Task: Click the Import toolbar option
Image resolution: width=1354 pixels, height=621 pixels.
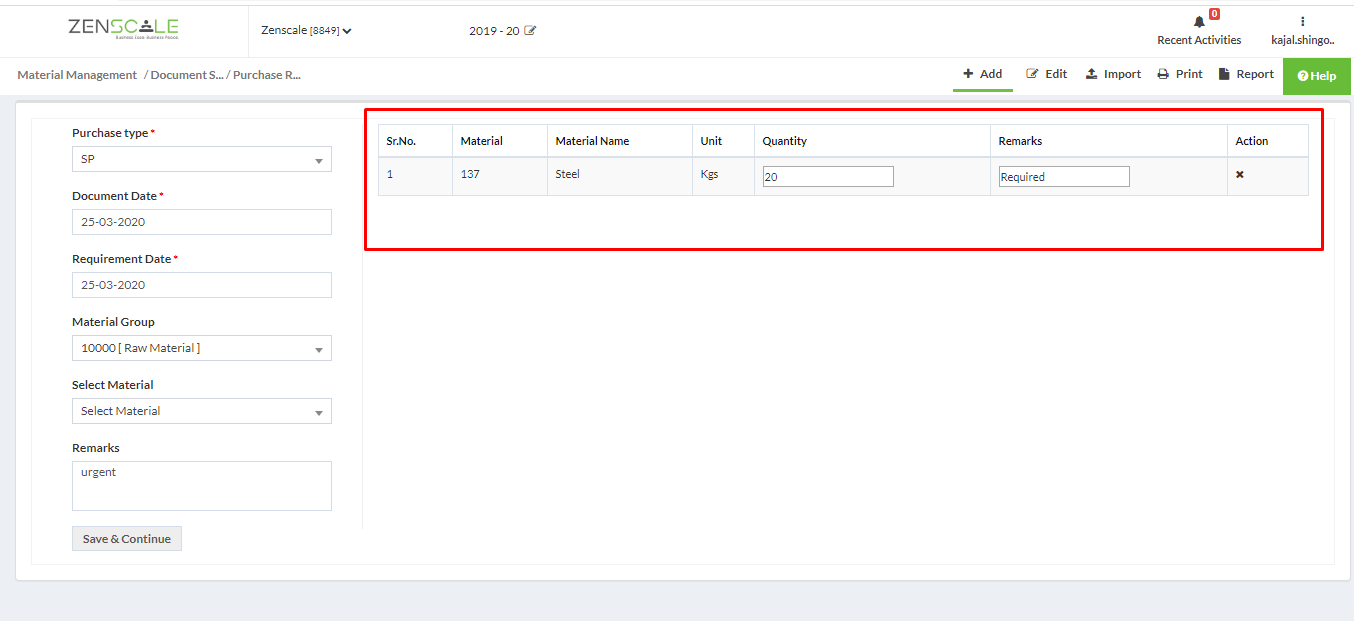Action: (1114, 74)
